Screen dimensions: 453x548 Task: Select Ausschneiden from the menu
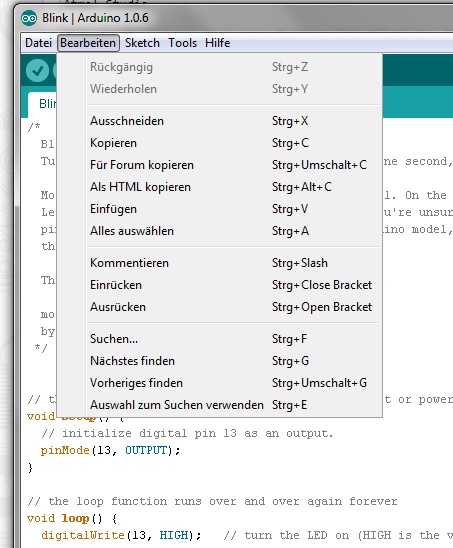coord(233,121)
